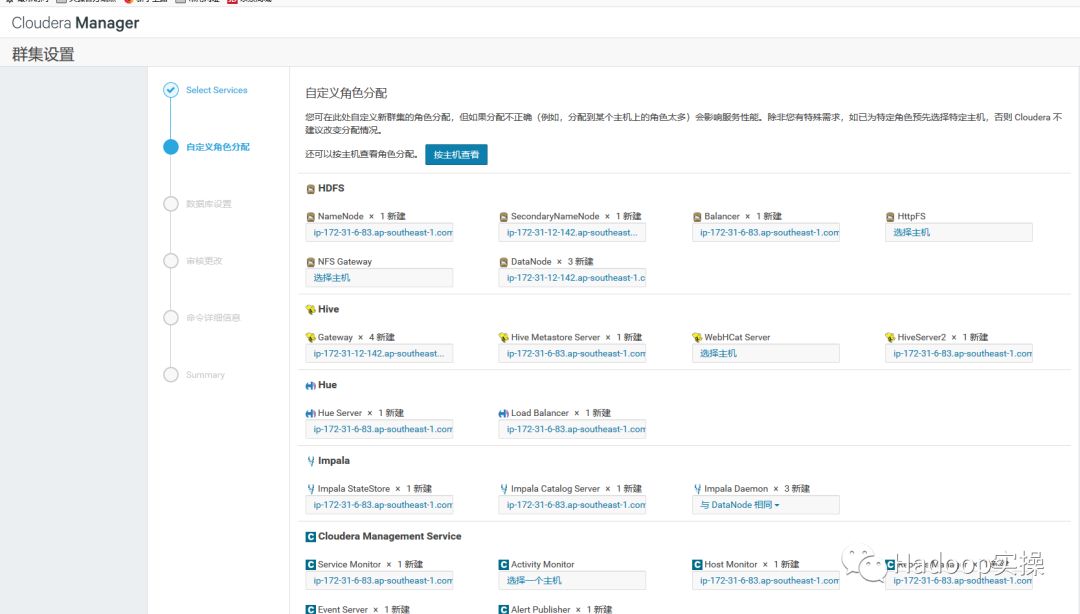Viewport: 1080px width, 614px height.
Task: Select the 审核更改 wizard step
Action: pos(204,261)
